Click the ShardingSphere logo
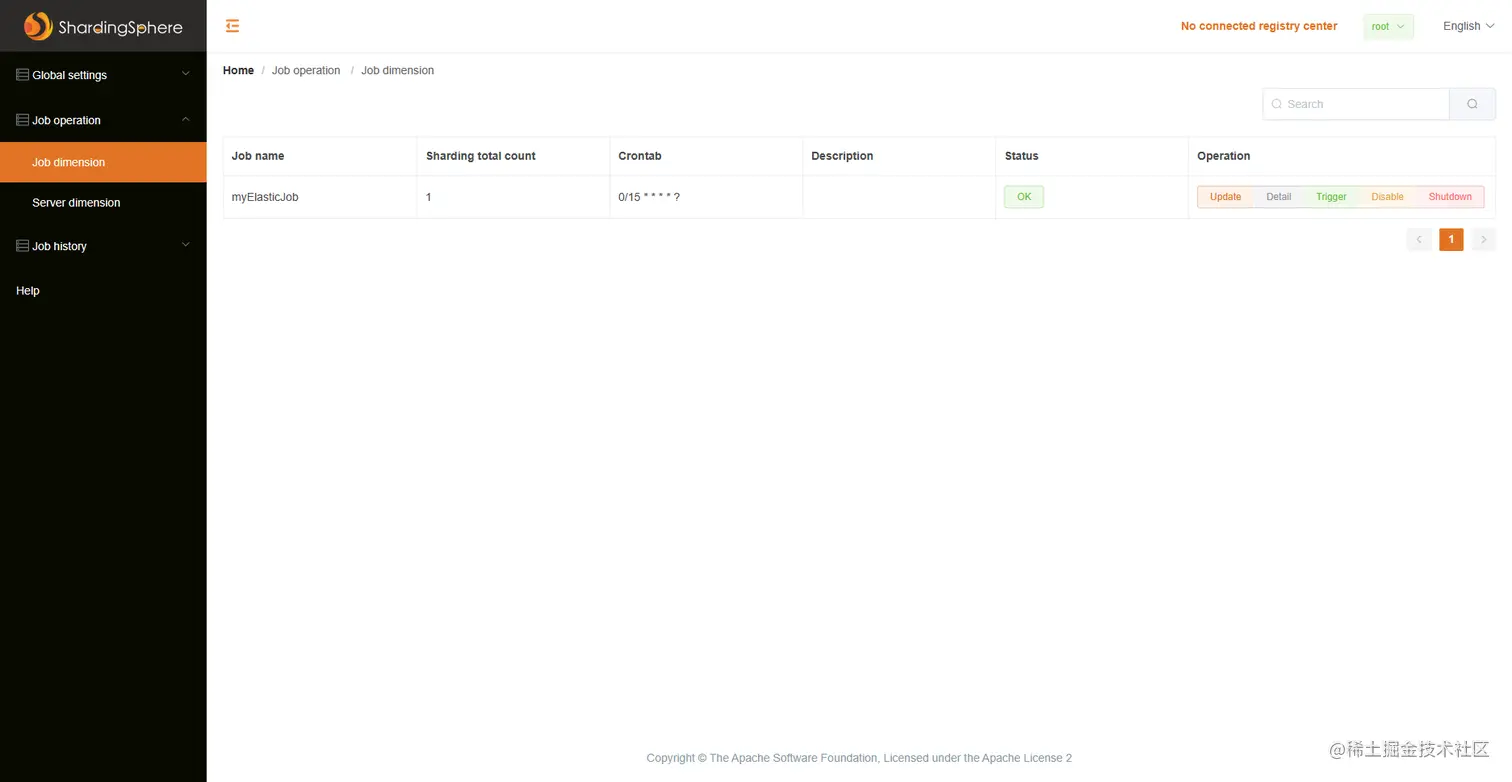The image size is (1512, 782). click(103, 26)
